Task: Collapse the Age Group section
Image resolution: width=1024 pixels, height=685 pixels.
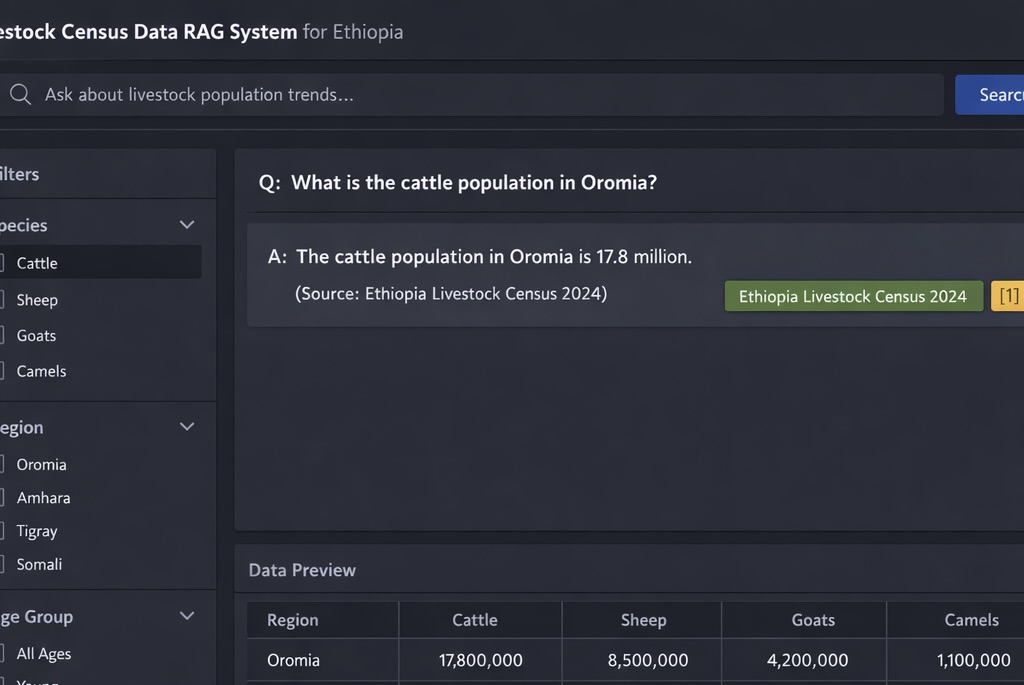Action: 187,616
